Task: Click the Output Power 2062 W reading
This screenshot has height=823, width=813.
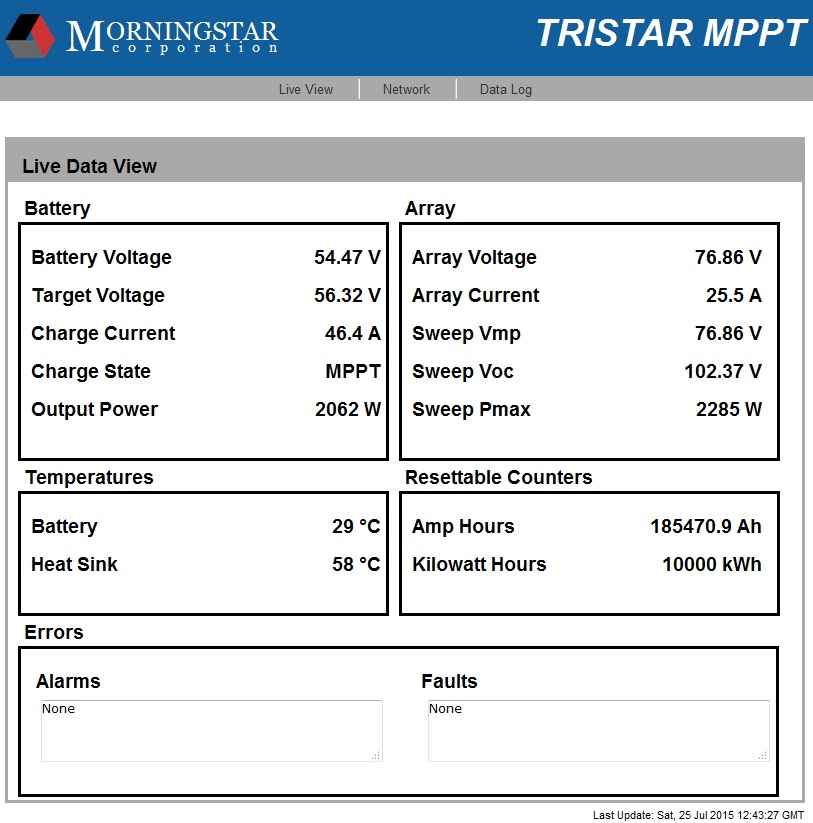Action: pyautogui.click(x=348, y=409)
